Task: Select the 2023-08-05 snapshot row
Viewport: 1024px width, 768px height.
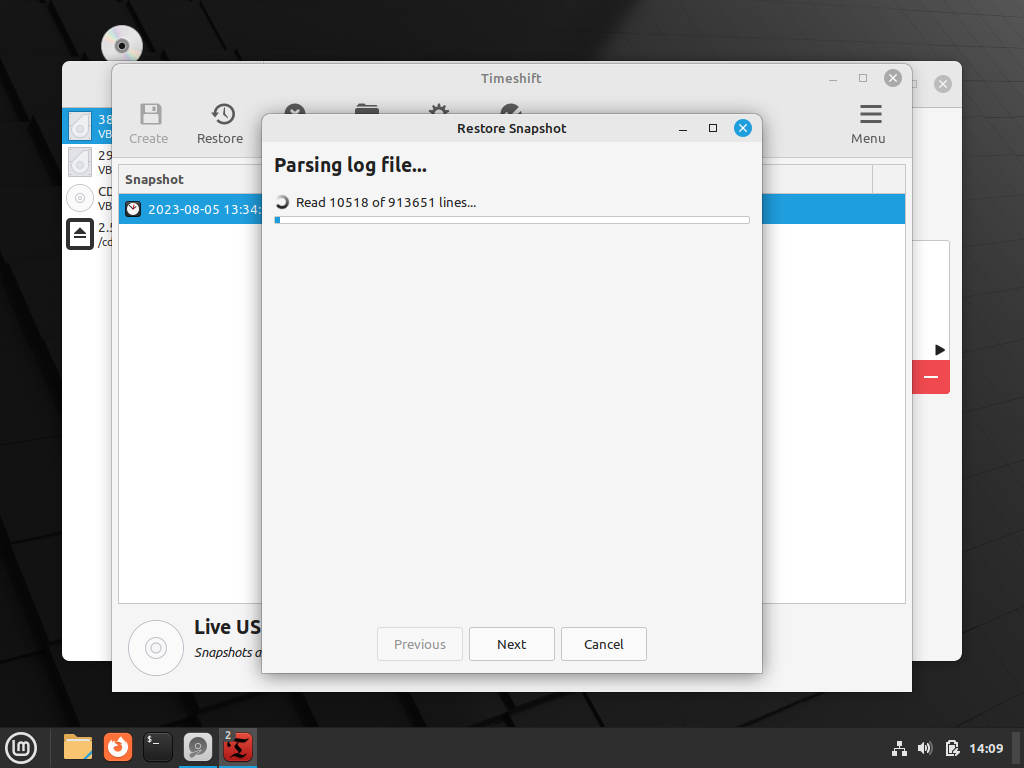Action: coord(512,209)
